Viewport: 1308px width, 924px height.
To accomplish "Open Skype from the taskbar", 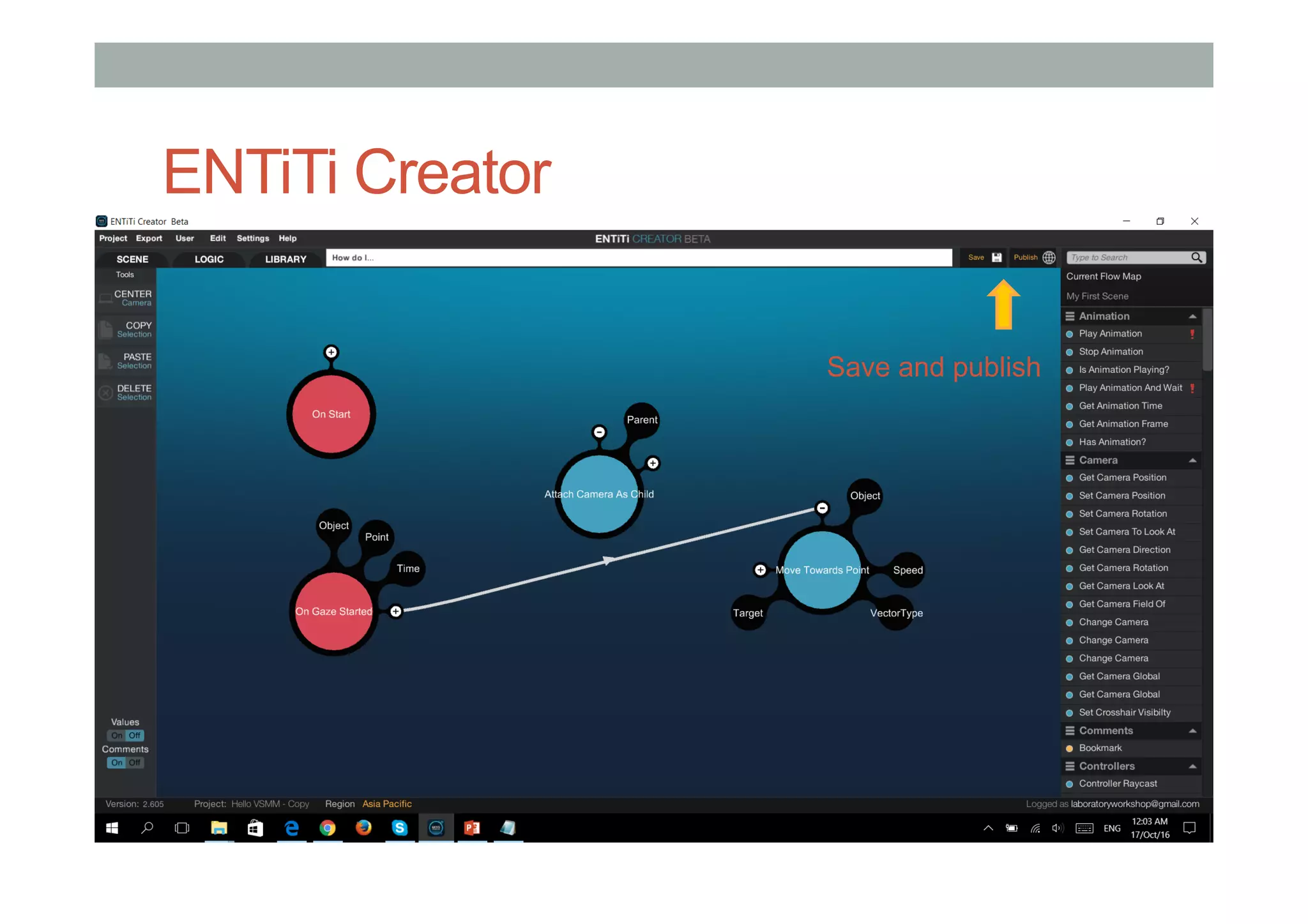I will pyautogui.click(x=400, y=828).
